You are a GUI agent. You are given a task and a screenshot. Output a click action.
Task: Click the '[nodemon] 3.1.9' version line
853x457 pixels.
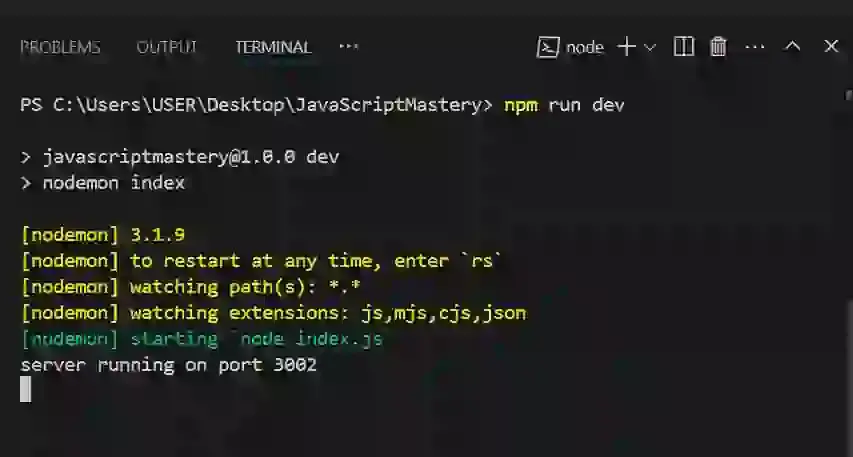[x=103, y=235]
